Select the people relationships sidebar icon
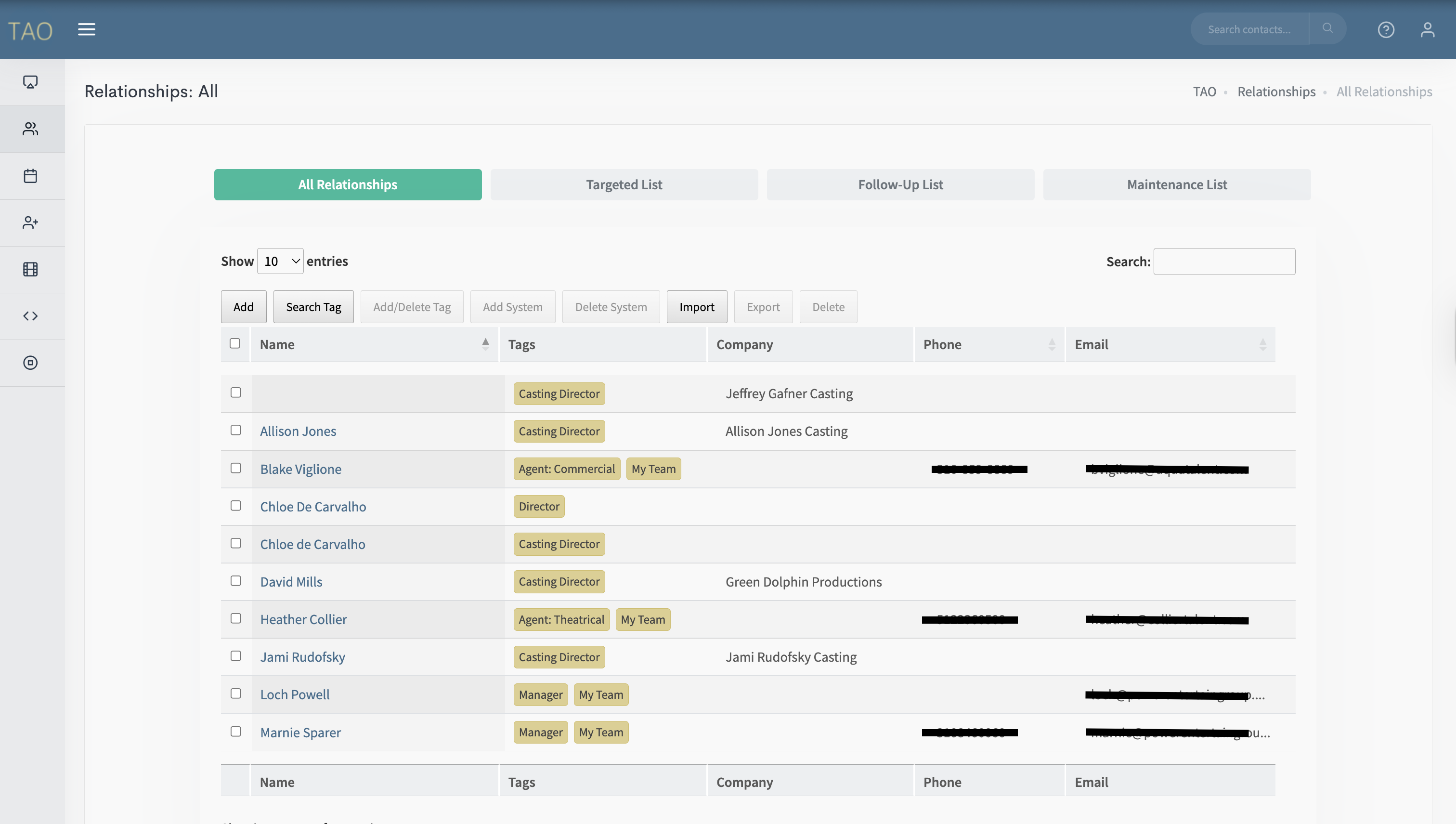 point(30,129)
